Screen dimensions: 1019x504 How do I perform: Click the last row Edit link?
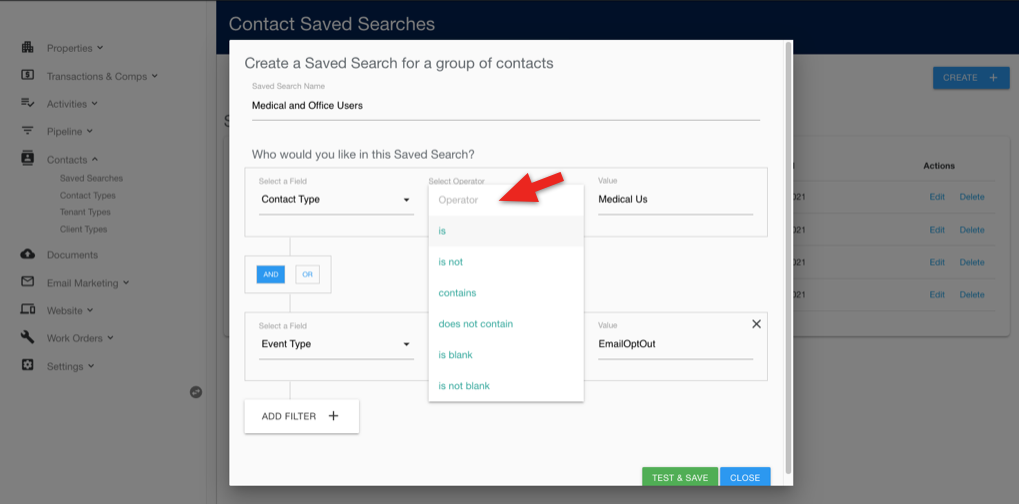point(936,294)
